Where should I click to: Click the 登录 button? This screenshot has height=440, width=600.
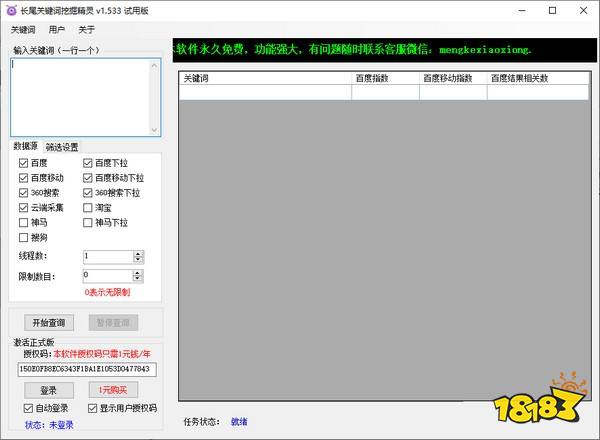(x=49, y=390)
